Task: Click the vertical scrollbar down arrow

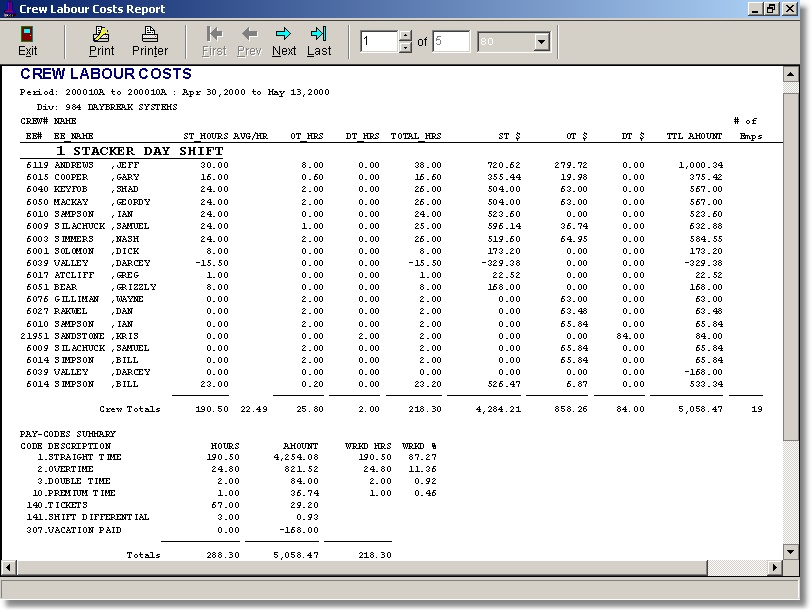Action: pyautogui.click(x=792, y=554)
